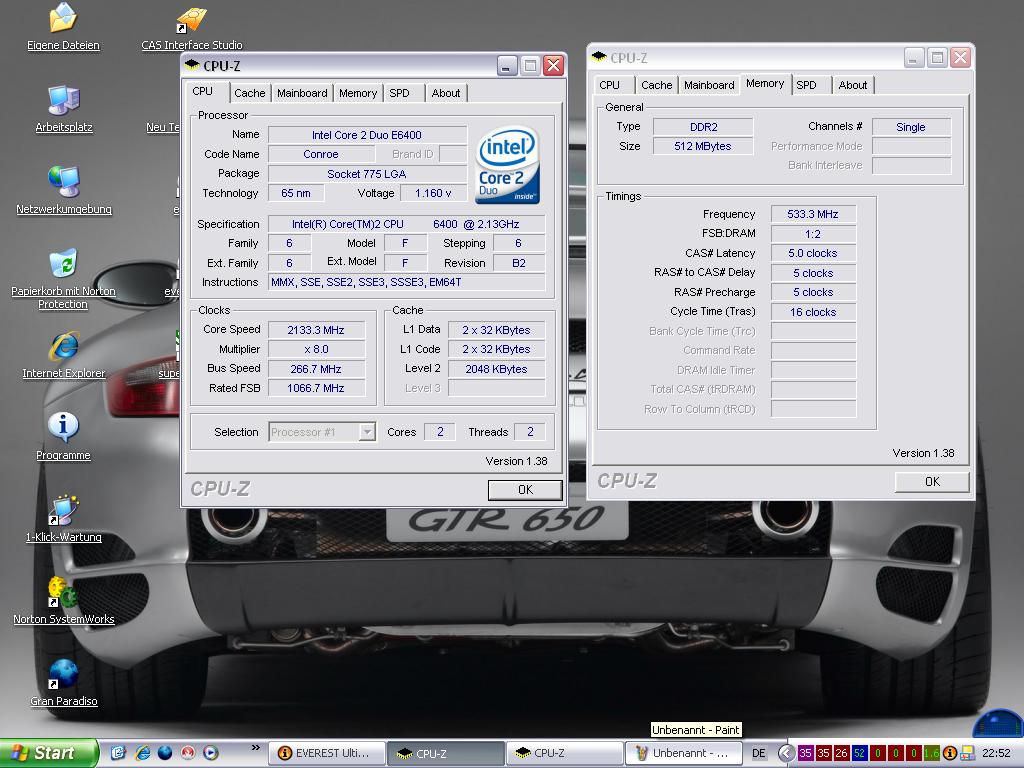Viewport: 1024px width, 768px height.
Task: Click the Memory-tab CPU-Z window's title icon
Action: [599, 57]
